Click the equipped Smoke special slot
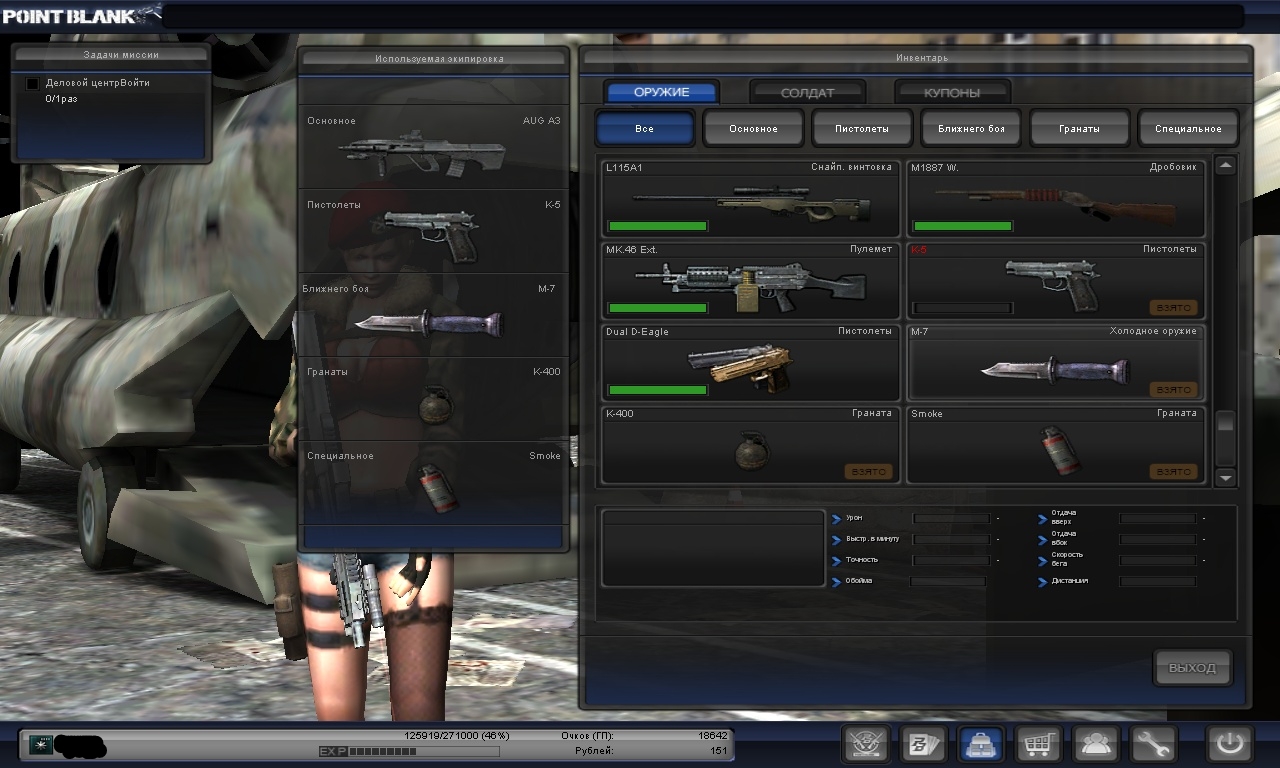Viewport: 1280px width, 768px height. point(434,484)
